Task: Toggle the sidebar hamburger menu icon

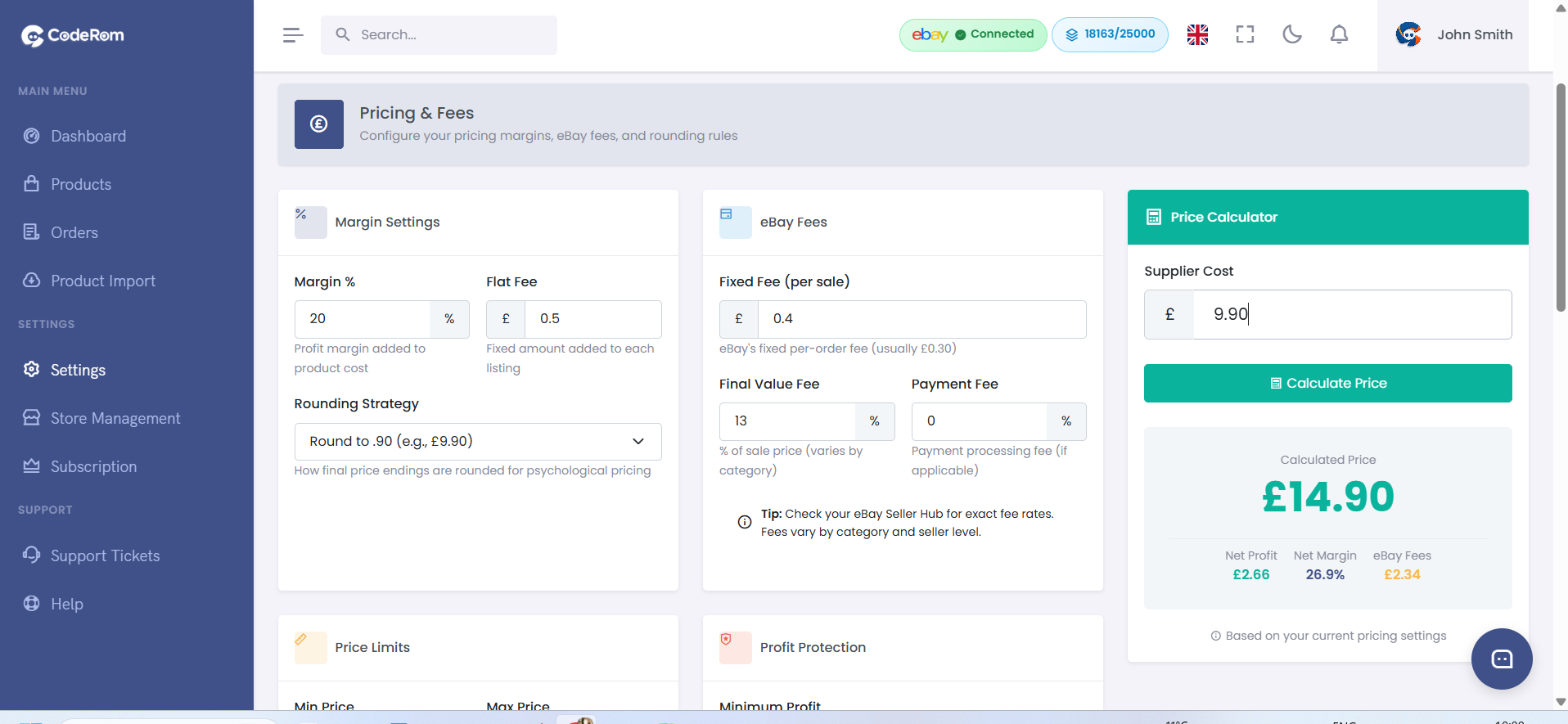Action: click(x=293, y=35)
